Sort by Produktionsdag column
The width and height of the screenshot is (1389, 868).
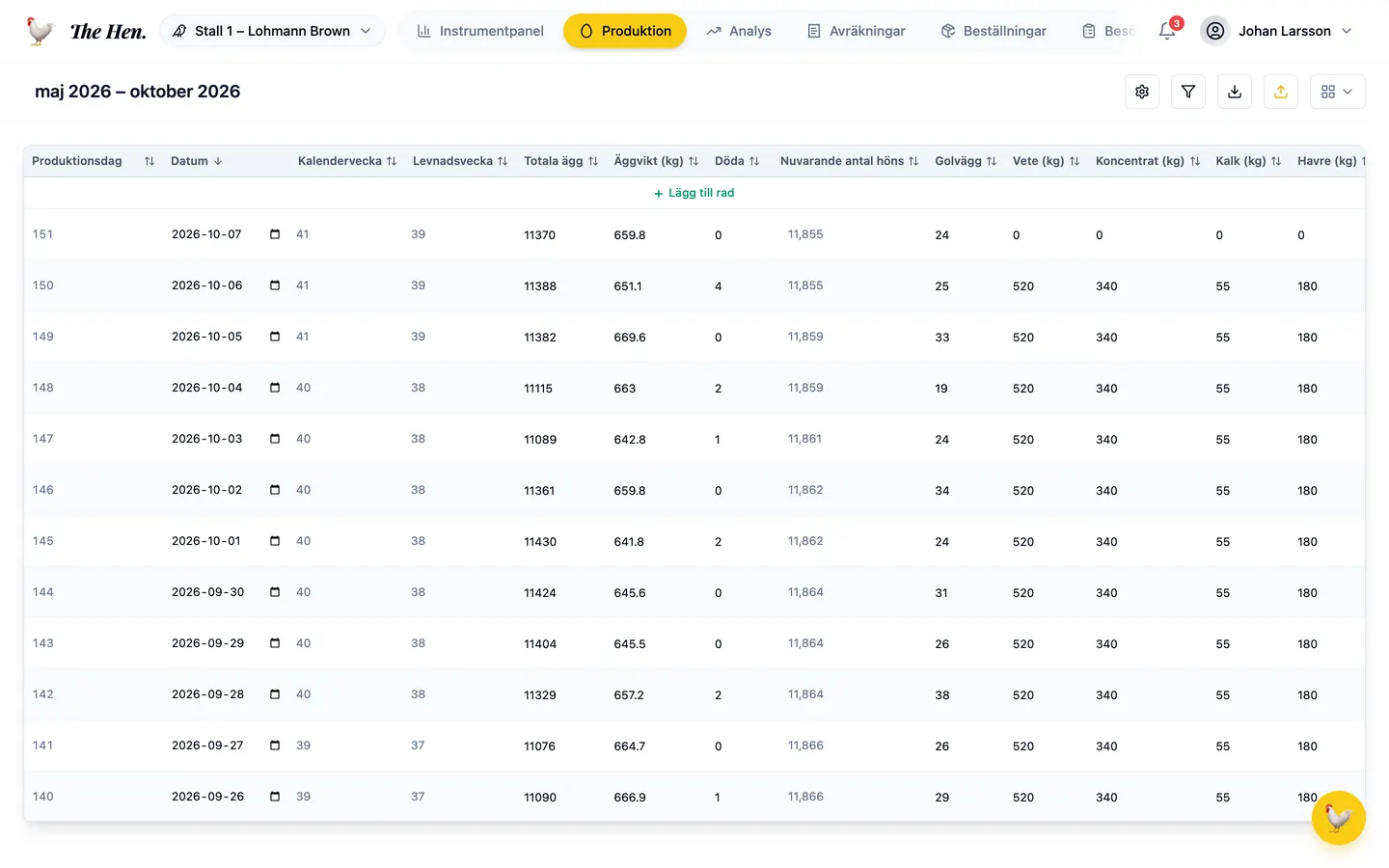(x=150, y=161)
